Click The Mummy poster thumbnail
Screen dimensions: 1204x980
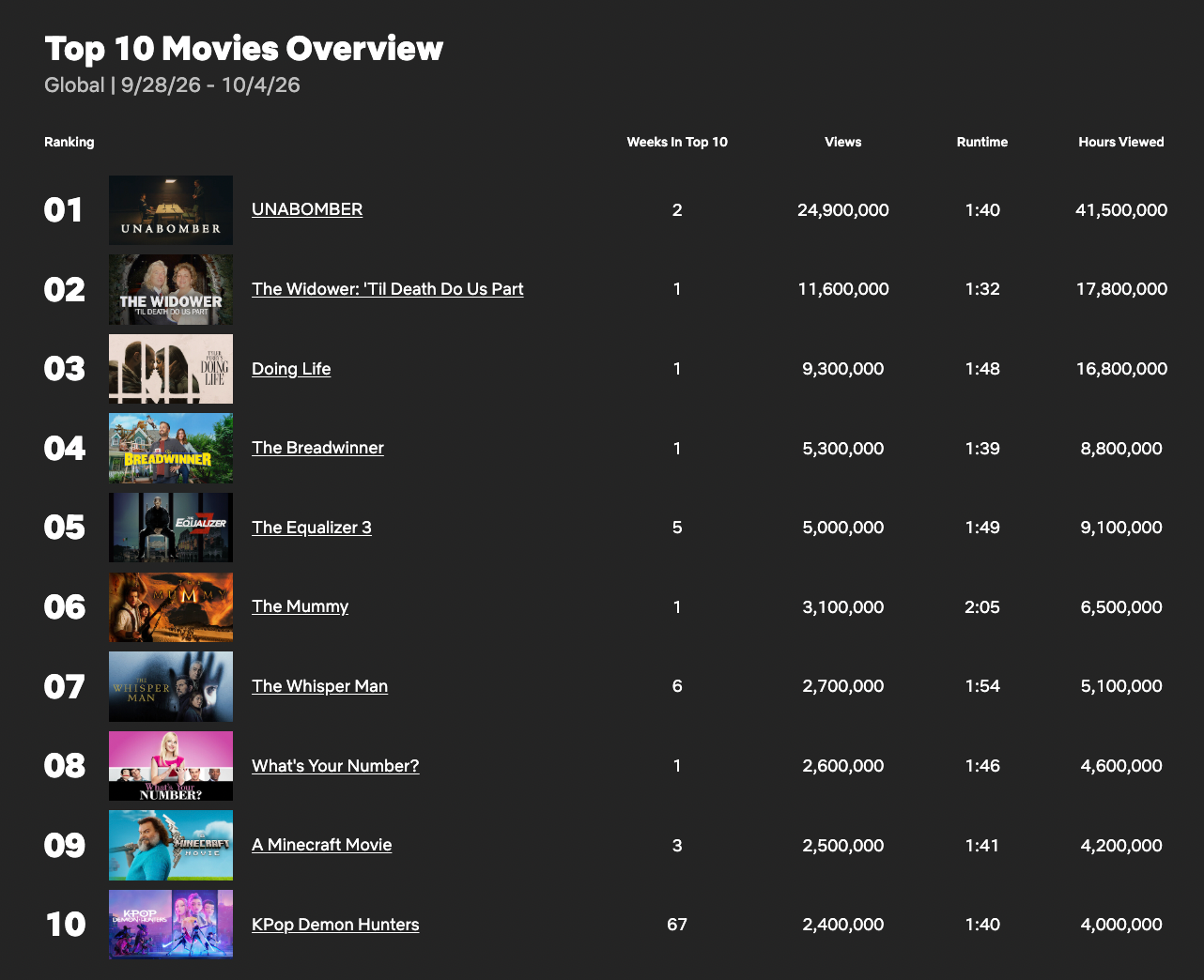(x=171, y=607)
